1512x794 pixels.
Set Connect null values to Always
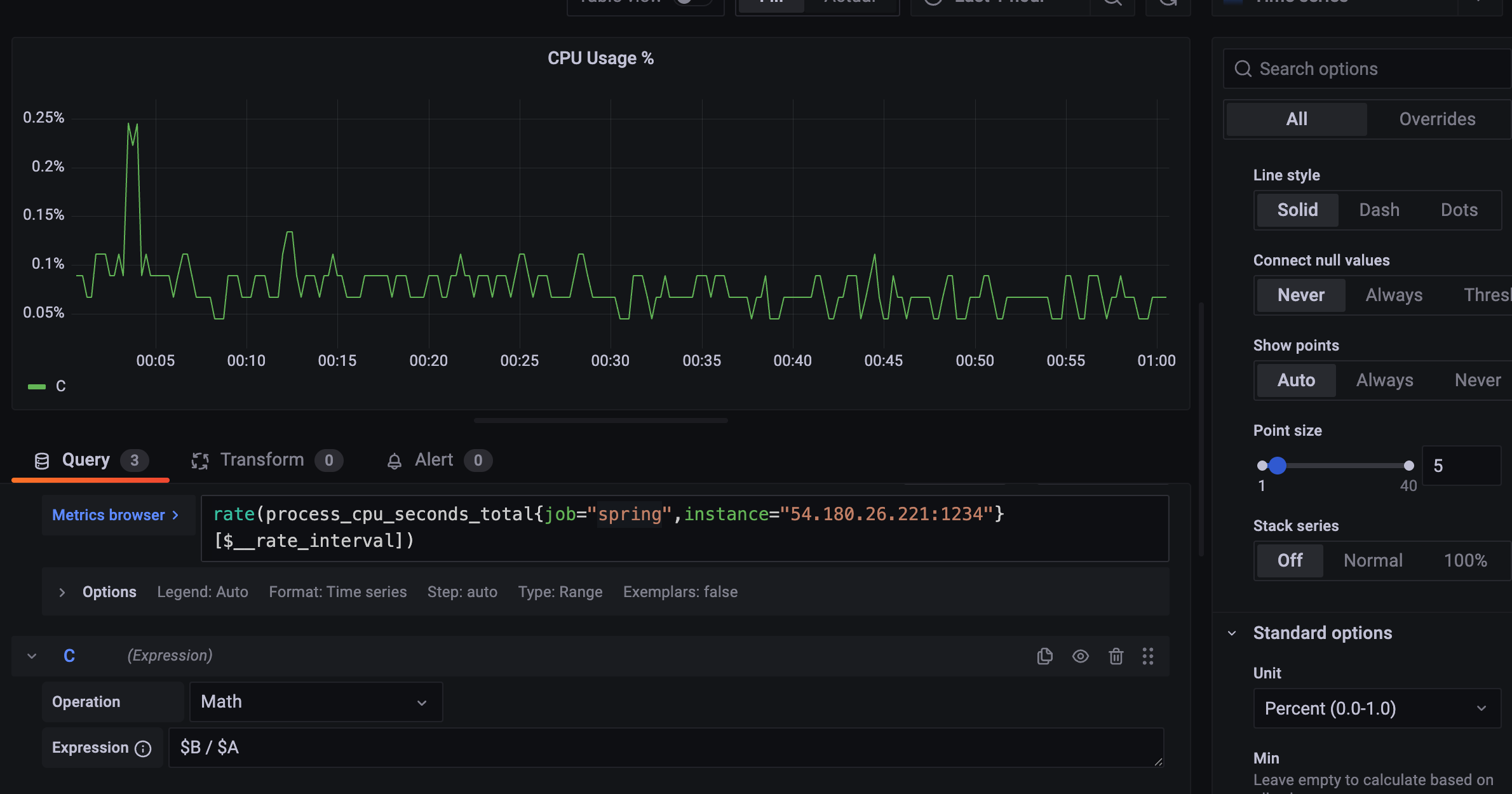[1394, 295]
